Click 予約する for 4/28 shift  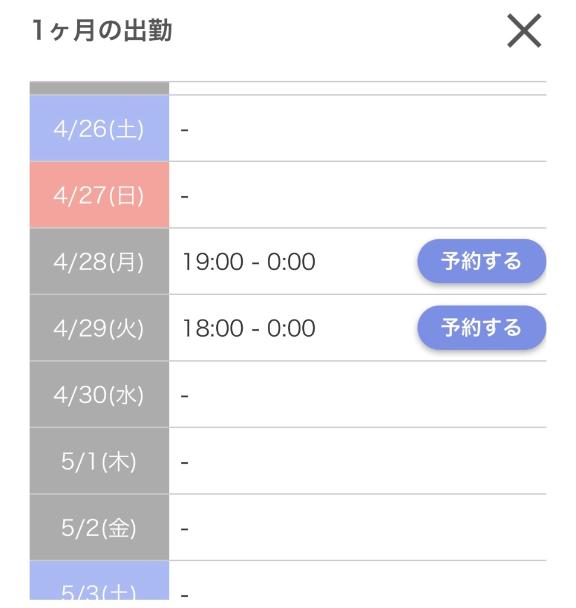(481, 261)
